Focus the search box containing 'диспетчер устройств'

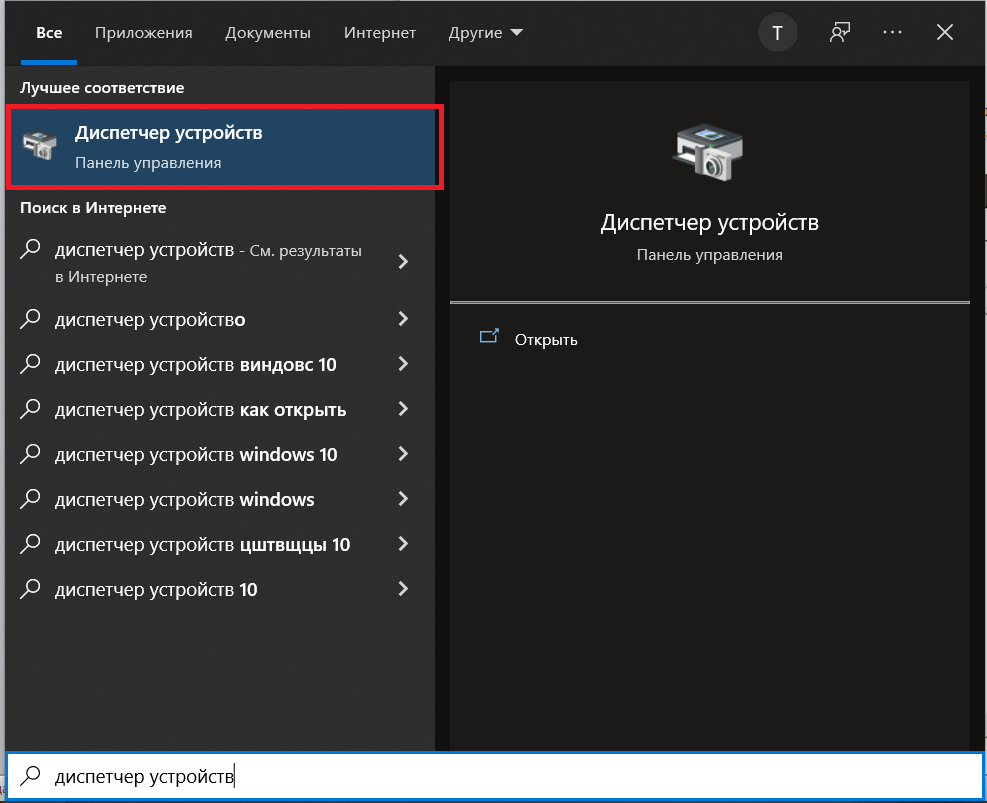[494, 776]
